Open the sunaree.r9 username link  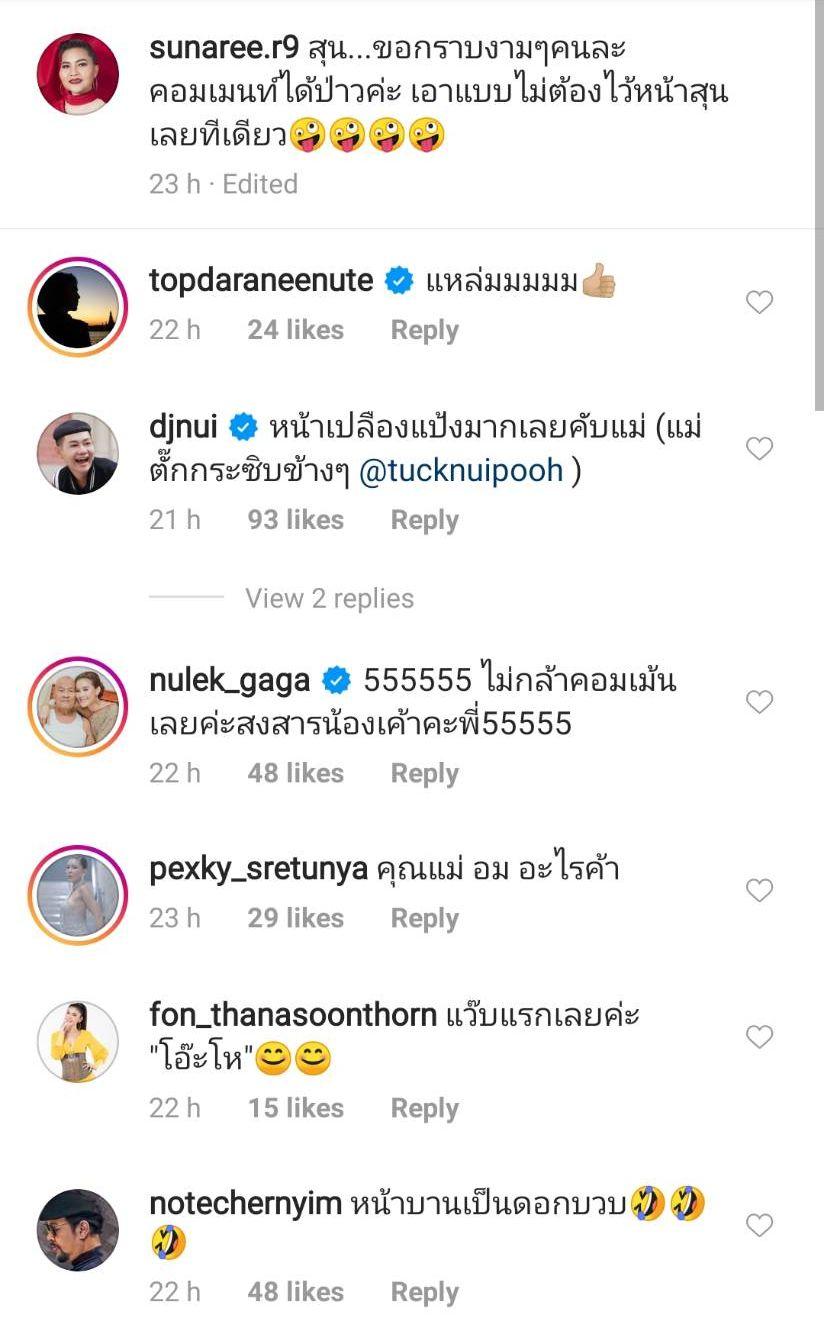click(x=224, y=47)
